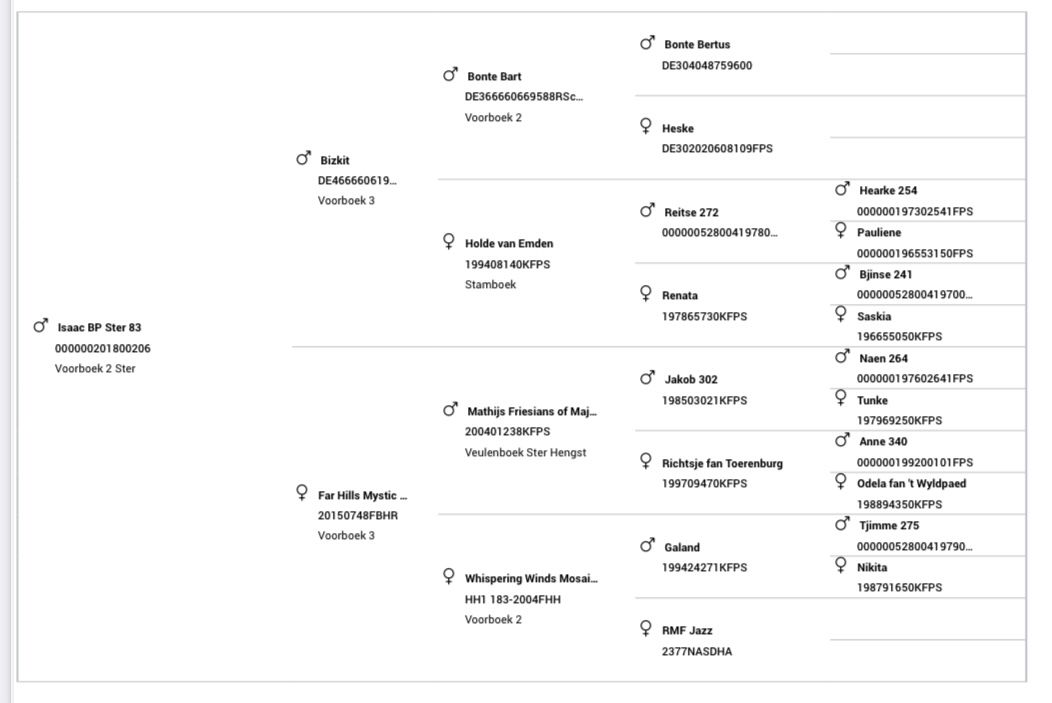The width and height of the screenshot is (1052, 703).
Task: Select the Reitse 272 sire name
Action: coord(691,212)
